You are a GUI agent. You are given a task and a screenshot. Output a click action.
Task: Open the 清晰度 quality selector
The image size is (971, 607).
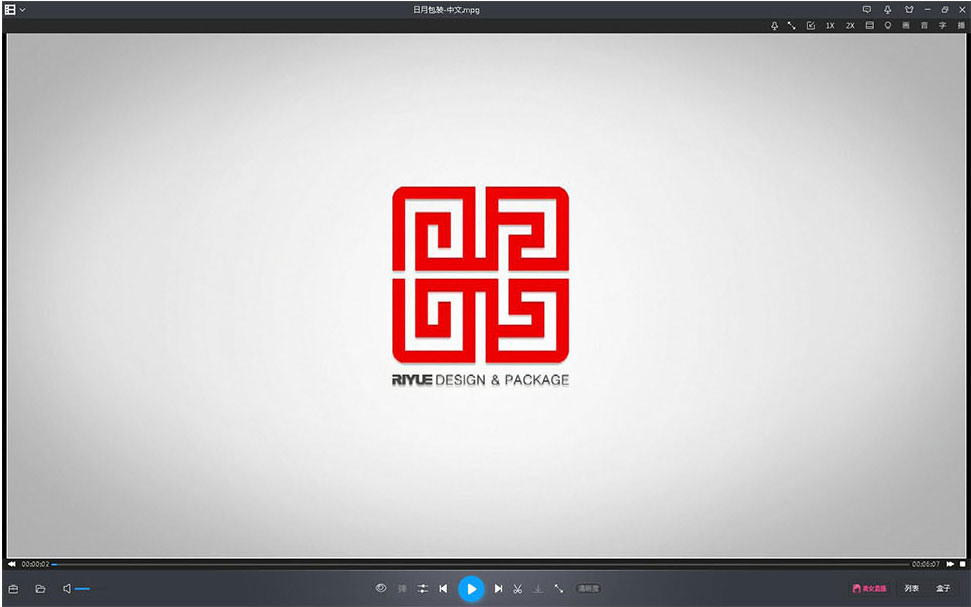pyautogui.click(x=588, y=588)
